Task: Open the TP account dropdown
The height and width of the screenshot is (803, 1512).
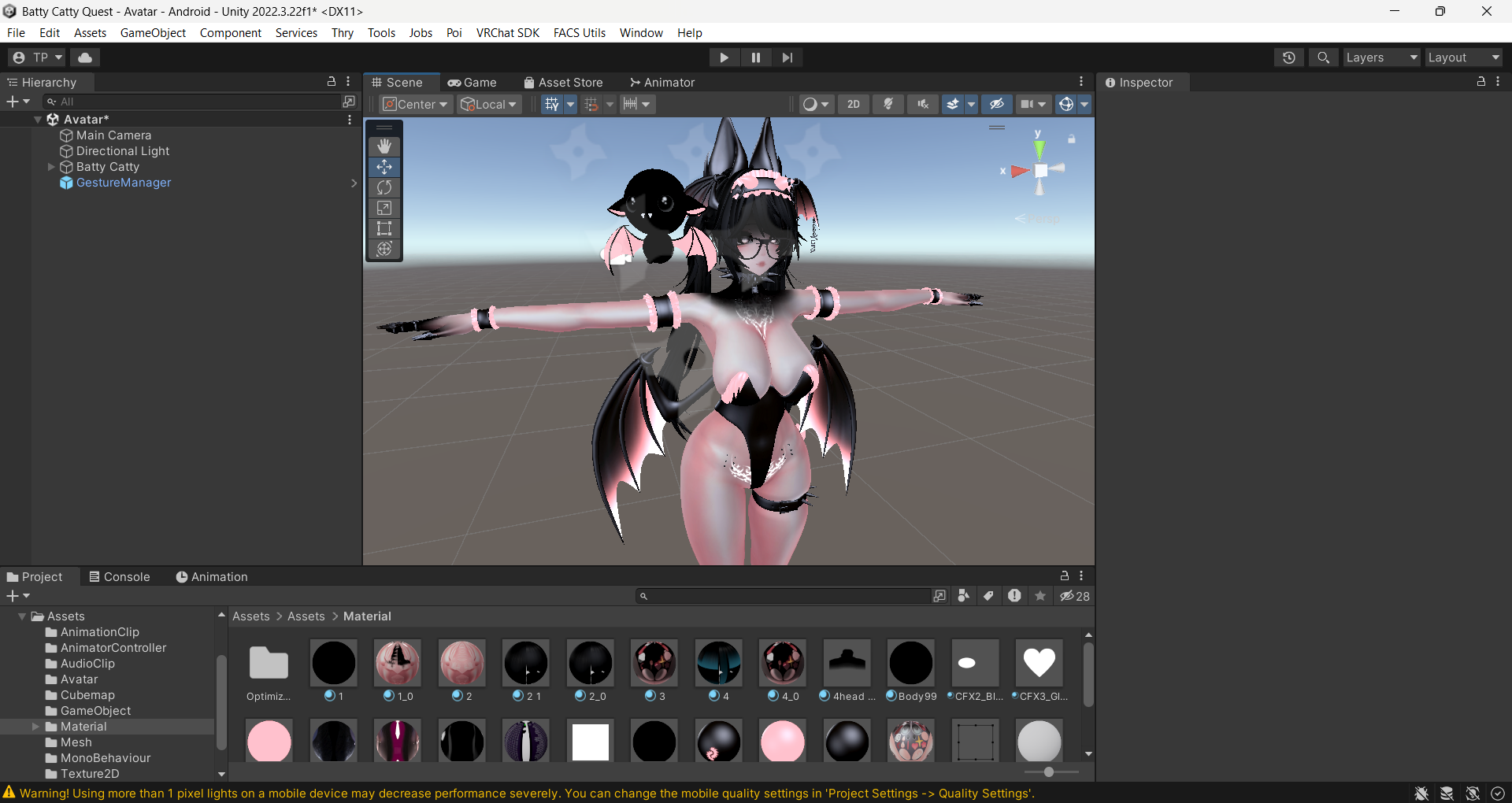Action: coord(37,57)
